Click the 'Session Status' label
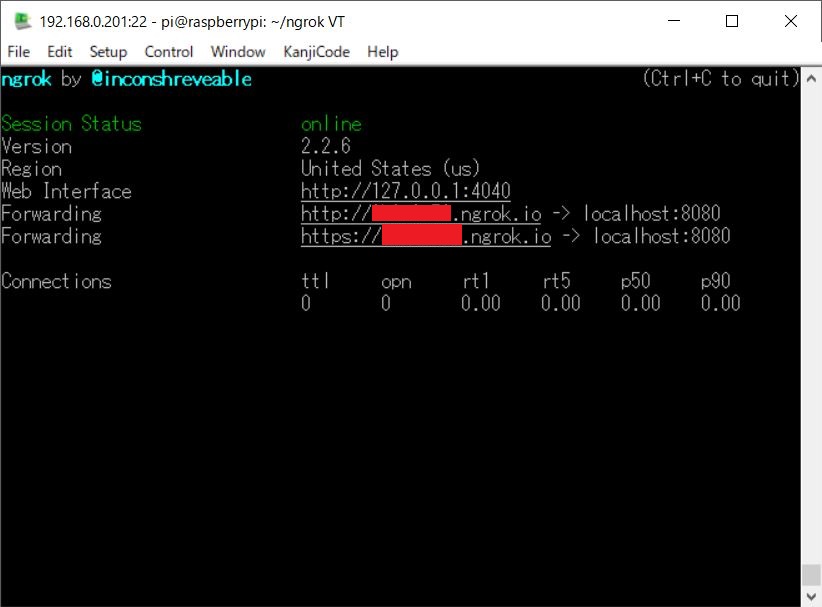Image resolution: width=822 pixels, height=607 pixels. tap(71, 124)
